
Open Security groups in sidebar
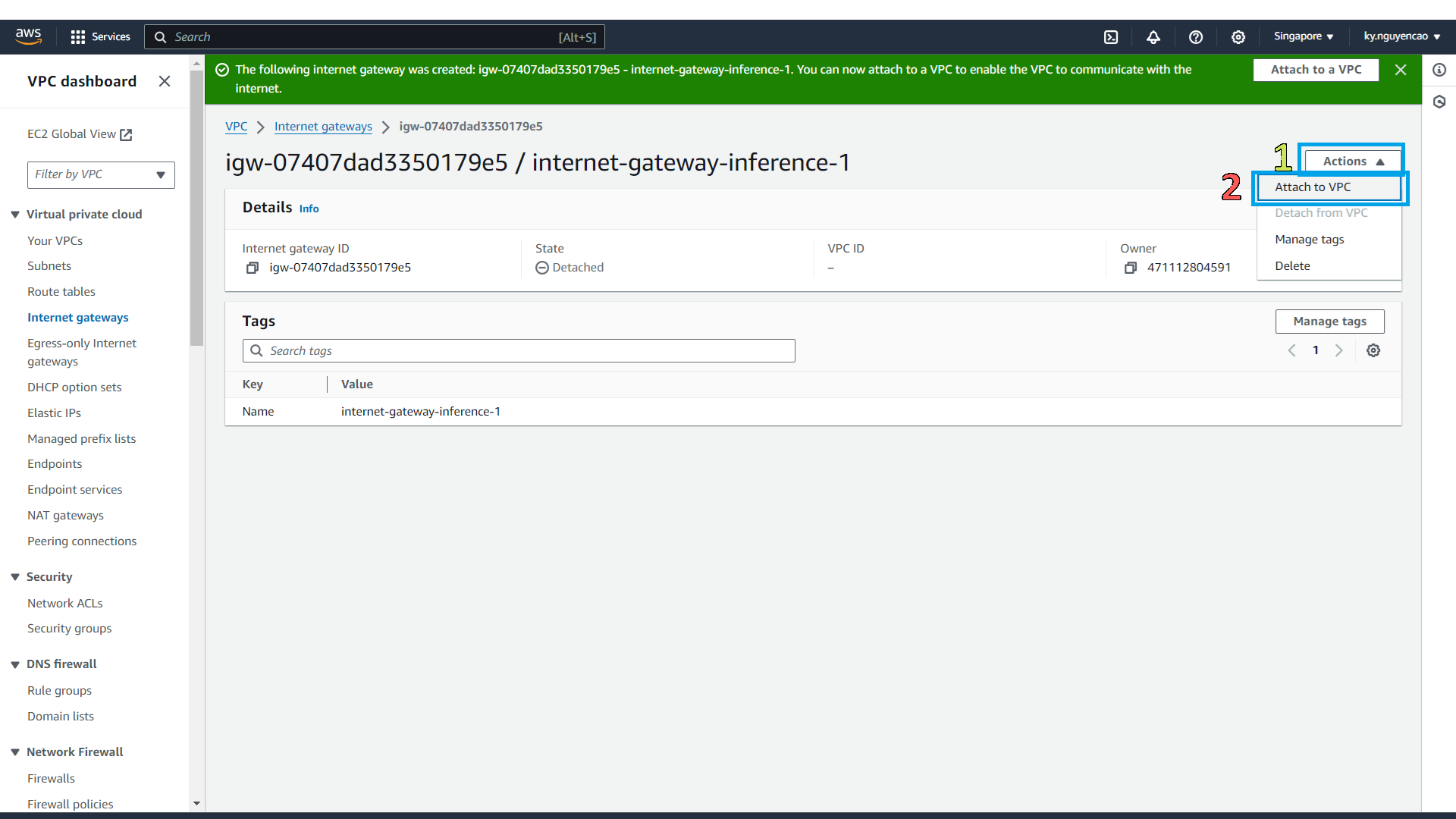coord(70,629)
